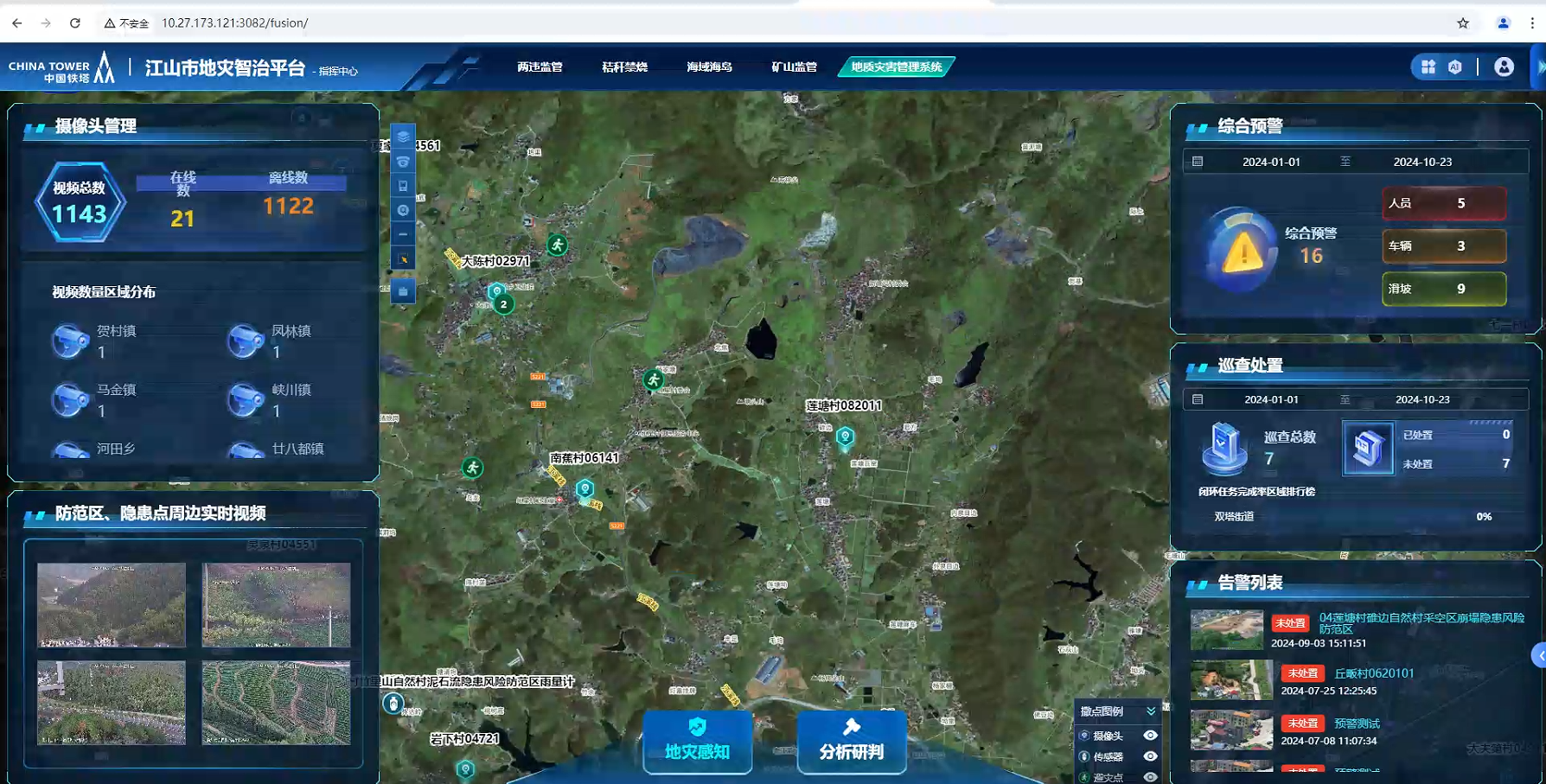Click the user profile avatar icon

pyautogui.click(x=1504, y=67)
